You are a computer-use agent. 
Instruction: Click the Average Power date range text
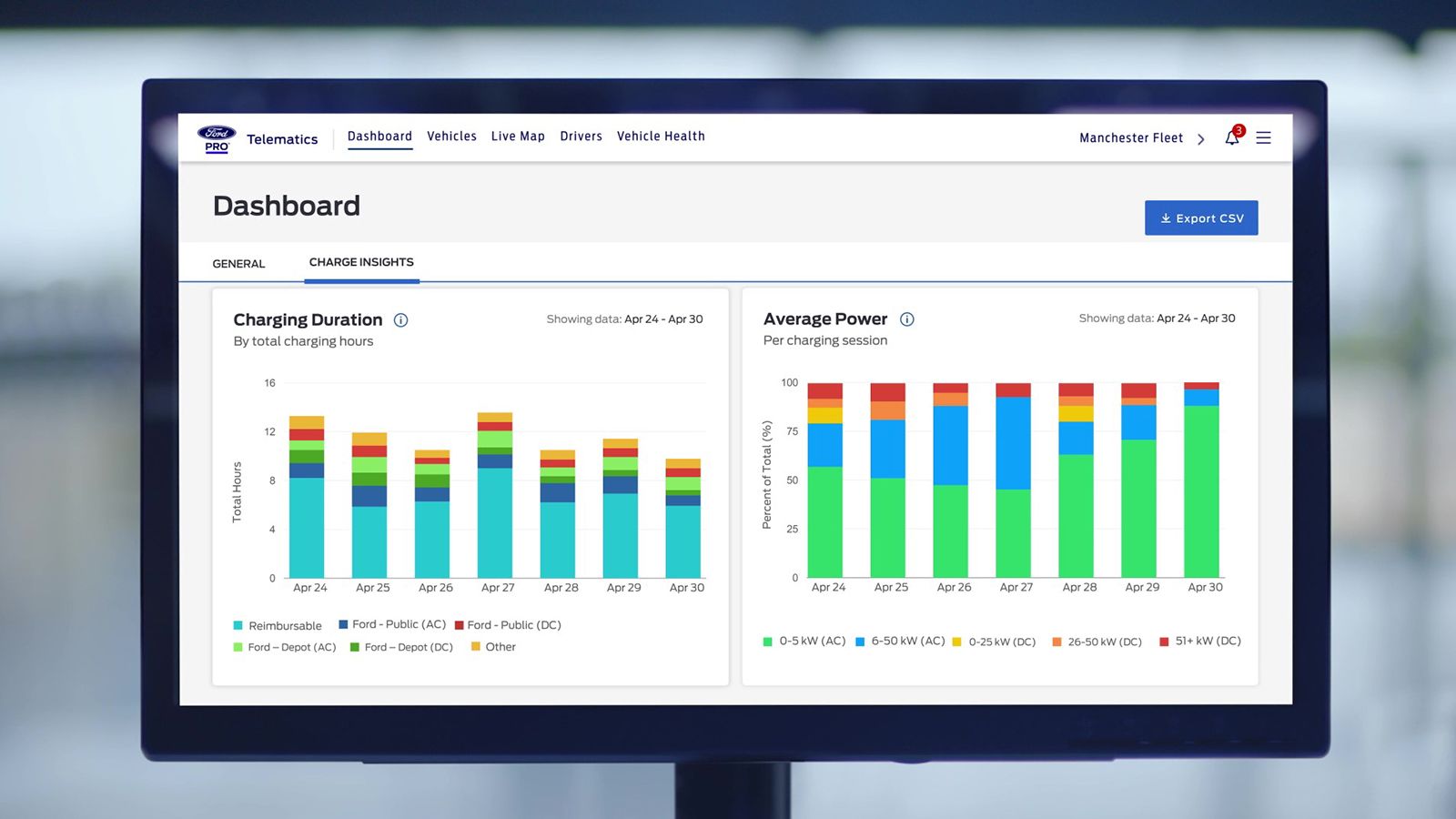click(x=1157, y=318)
